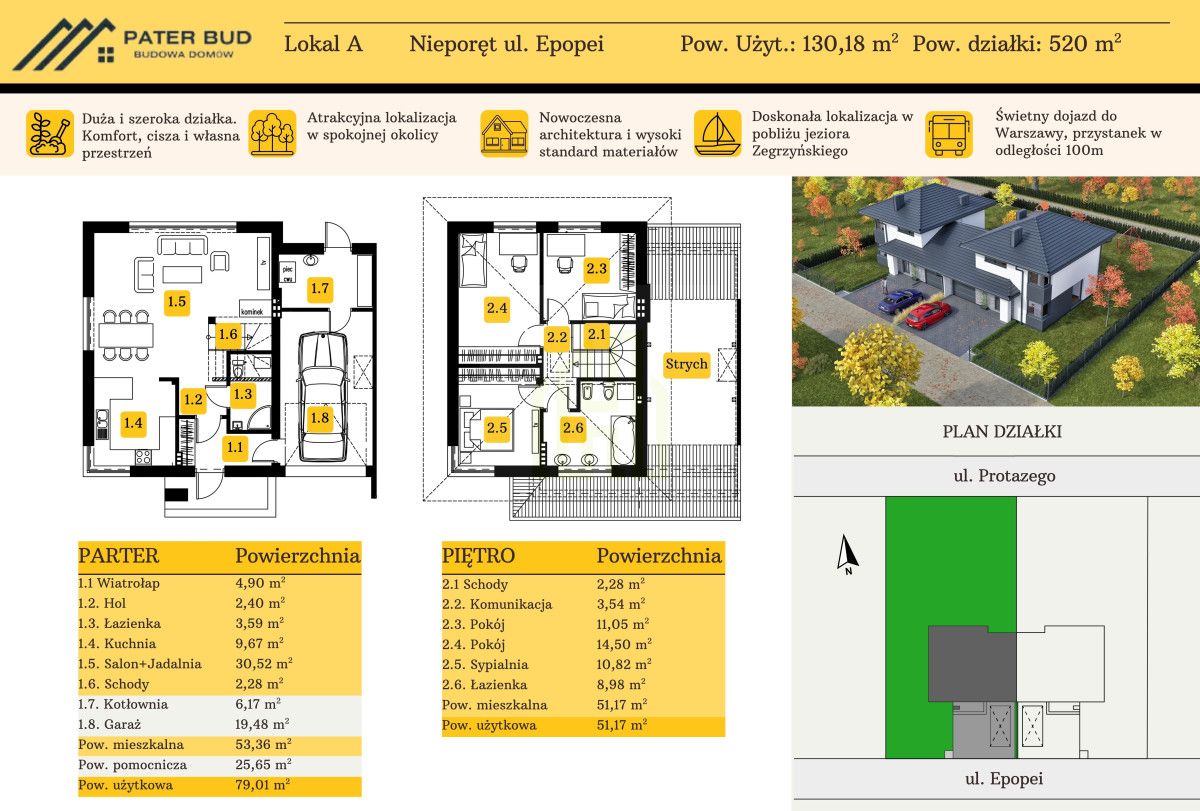The height and width of the screenshot is (811, 1200).
Task: Click the 'Atrakcyjna lokalizacja' description
Action: (x=382, y=126)
